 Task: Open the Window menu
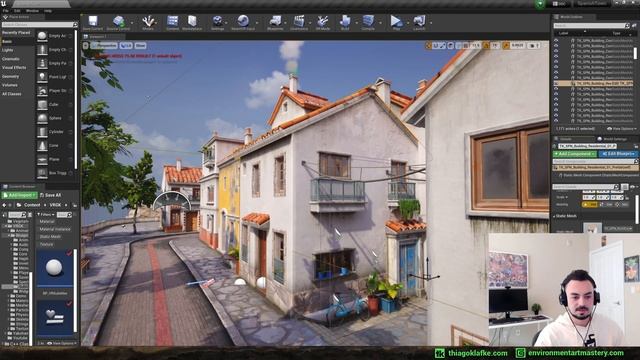click(x=32, y=11)
